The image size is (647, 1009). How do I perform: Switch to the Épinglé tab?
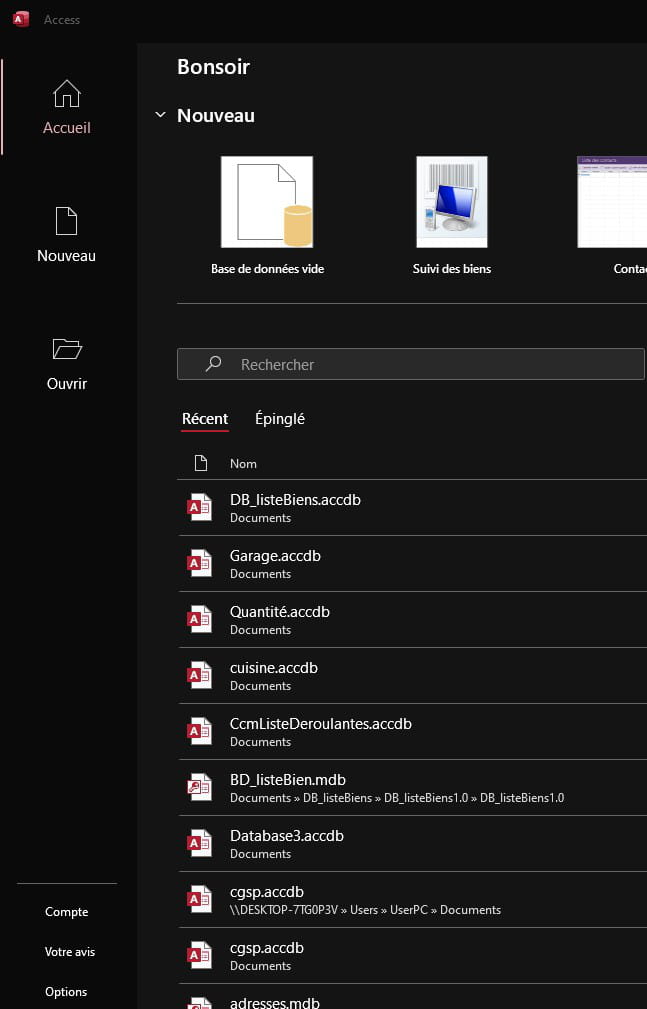(x=280, y=419)
